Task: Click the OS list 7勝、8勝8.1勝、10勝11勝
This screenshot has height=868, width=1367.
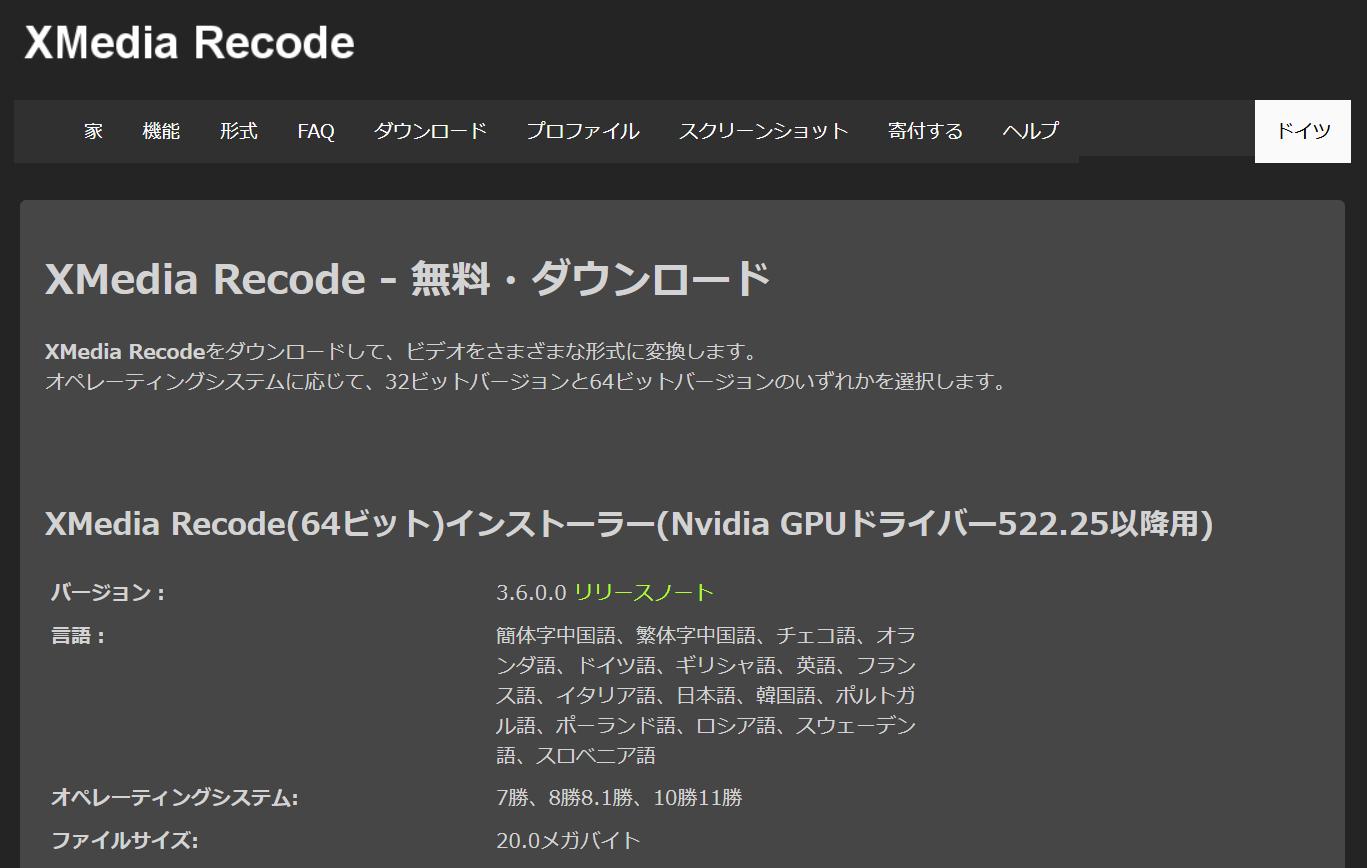Action: click(619, 798)
